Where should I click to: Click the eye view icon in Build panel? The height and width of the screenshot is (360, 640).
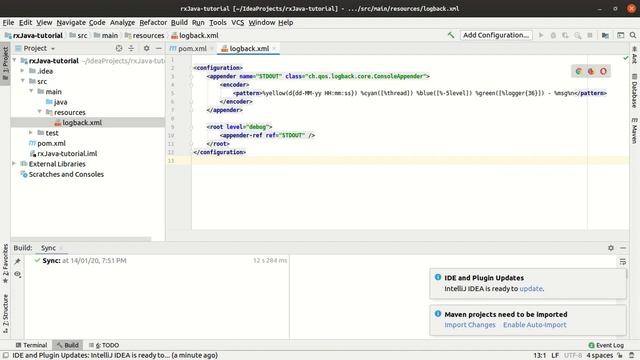[18, 274]
